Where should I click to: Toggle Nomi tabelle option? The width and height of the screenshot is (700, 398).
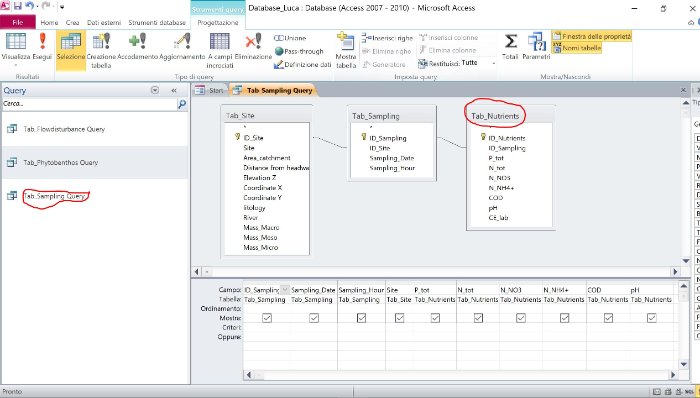click(x=577, y=48)
